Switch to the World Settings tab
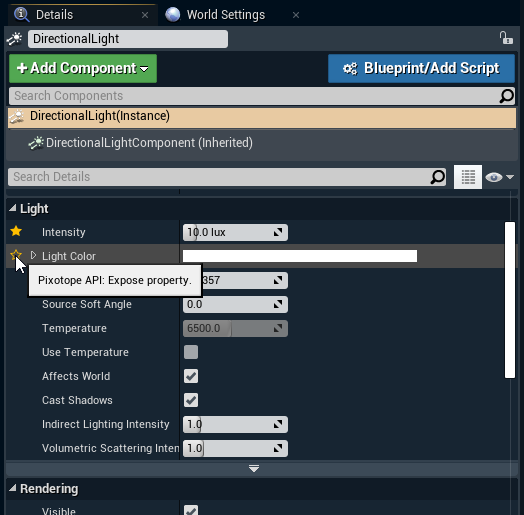The image size is (524, 515). coord(226,15)
